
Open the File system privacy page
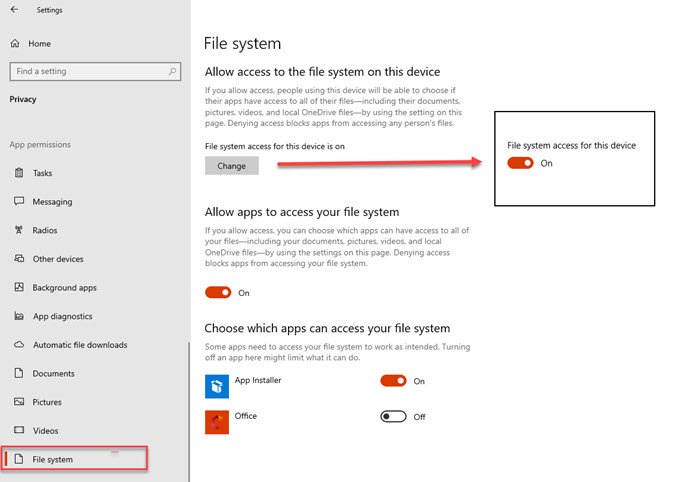[53, 459]
